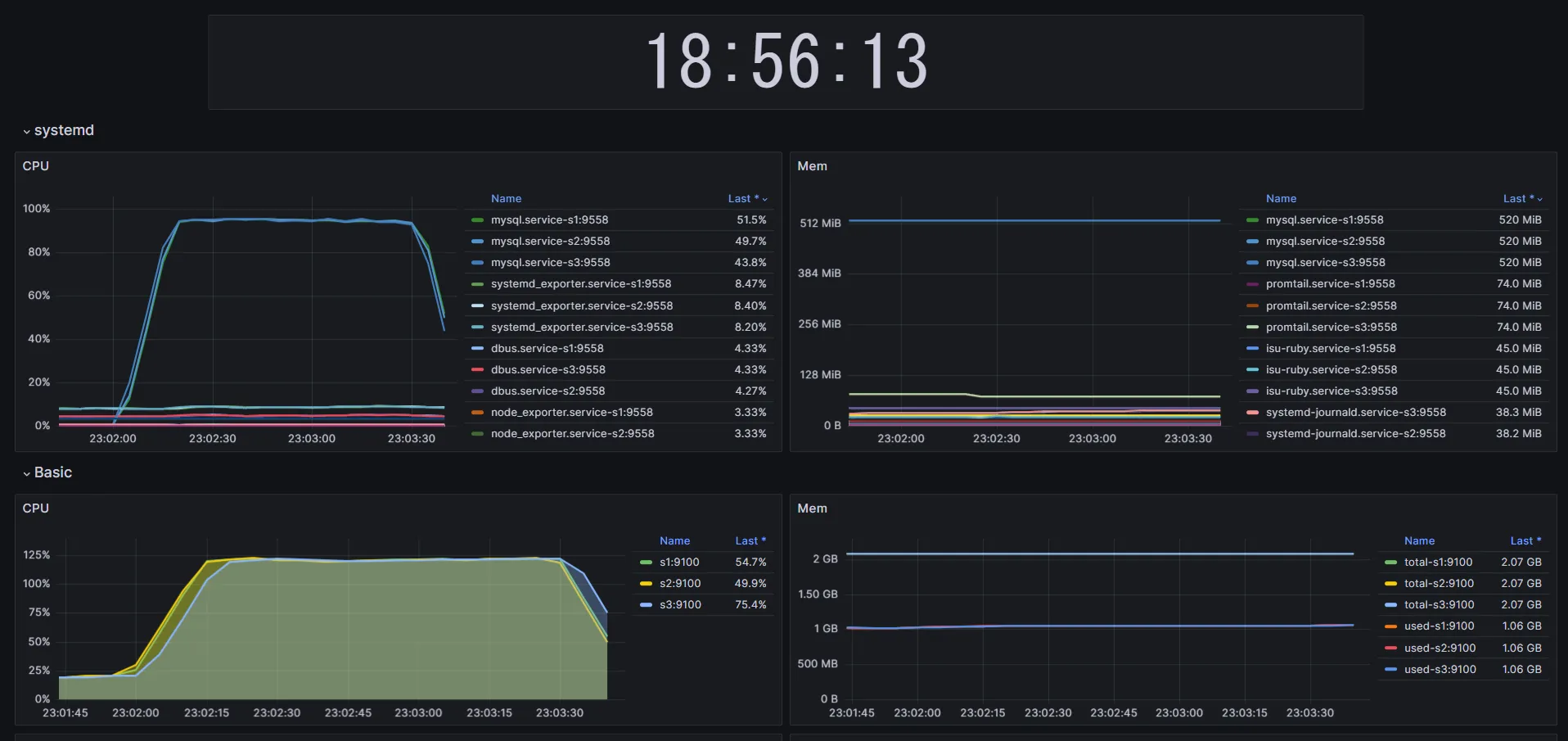This screenshot has width=1568, height=741.
Task: Click Name header in Basic Mem legend
Action: [x=1419, y=541]
